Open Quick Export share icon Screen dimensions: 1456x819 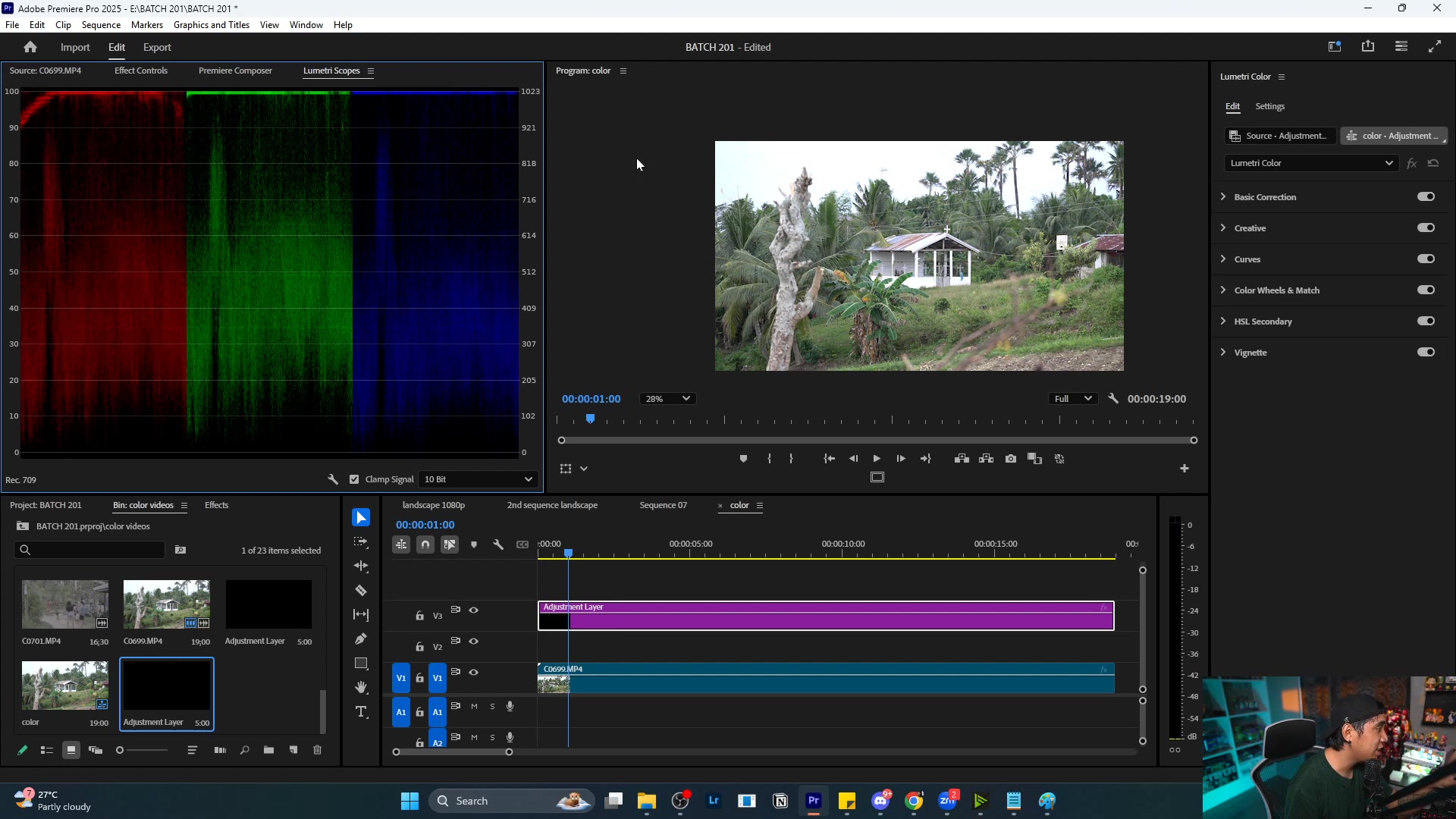pos(1368,46)
